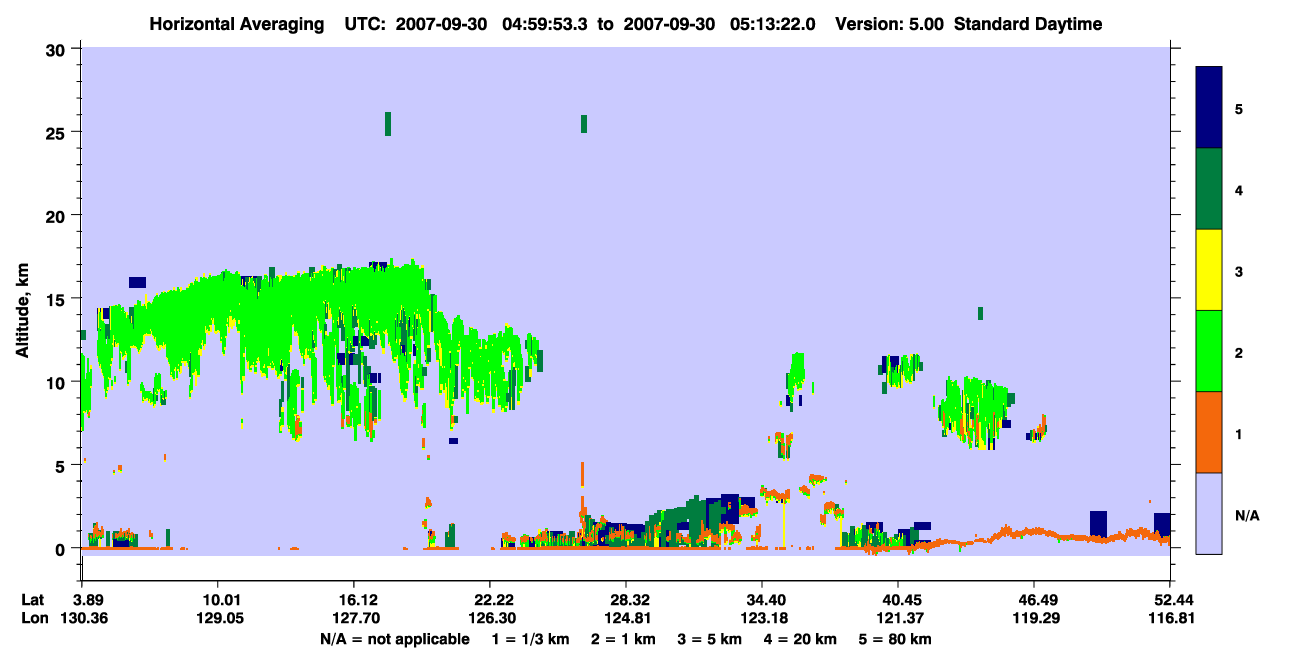Click the latitude value '46.49'
The image size is (1300, 667).
(1033, 600)
